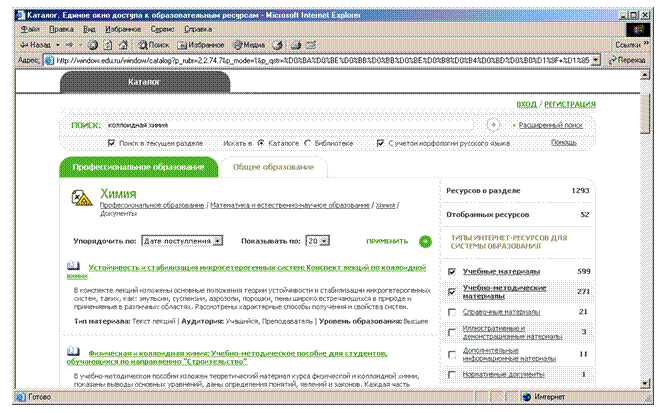Check Иллюстративные и демонстрационные материалы checkbox
Screen dimensions: 666x413
point(452,332)
